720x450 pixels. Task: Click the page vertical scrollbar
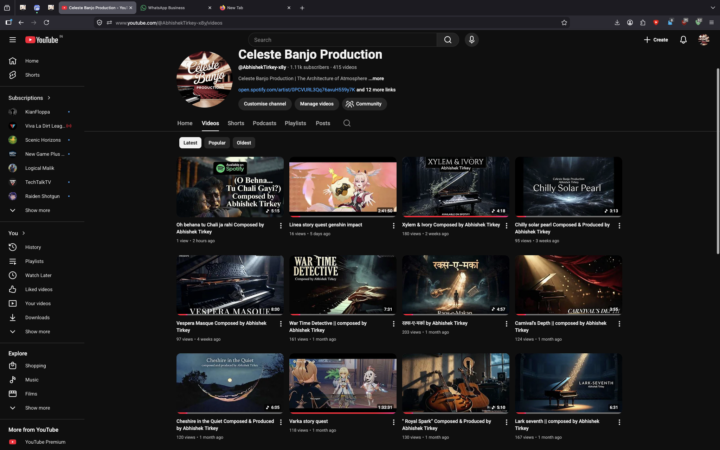tap(717, 161)
